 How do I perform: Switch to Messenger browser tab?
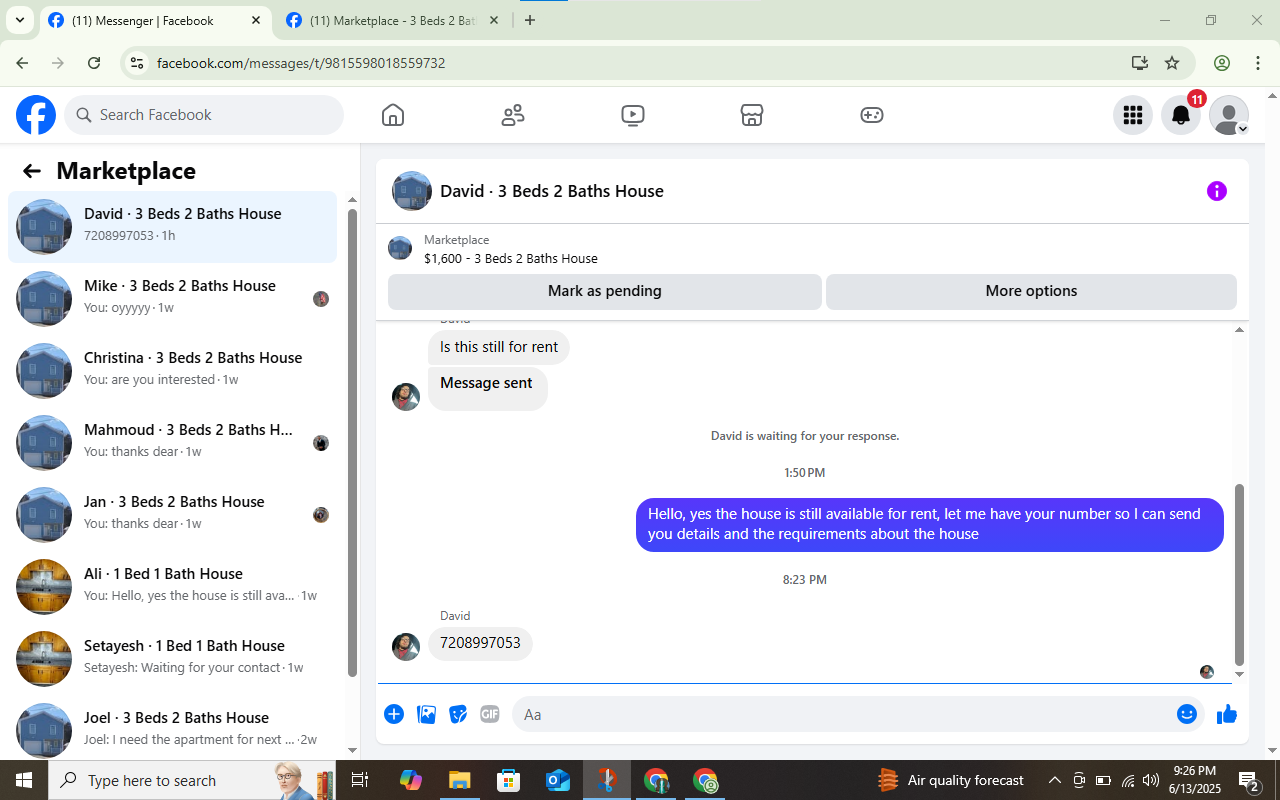click(154, 21)
